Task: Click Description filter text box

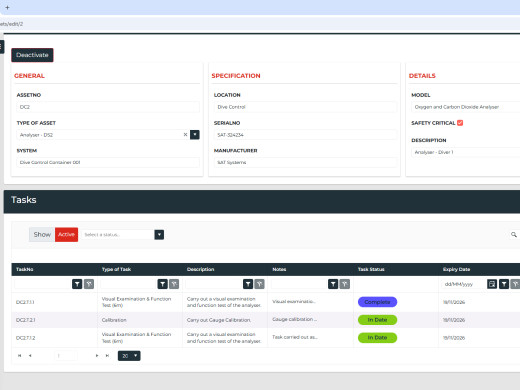Action: 213,284
